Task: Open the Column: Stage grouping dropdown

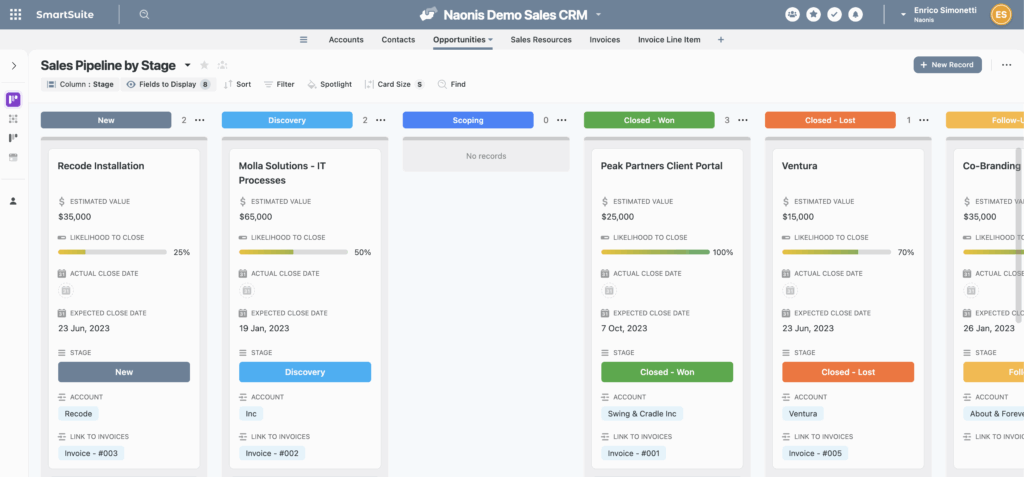Action: coord(79,85)
